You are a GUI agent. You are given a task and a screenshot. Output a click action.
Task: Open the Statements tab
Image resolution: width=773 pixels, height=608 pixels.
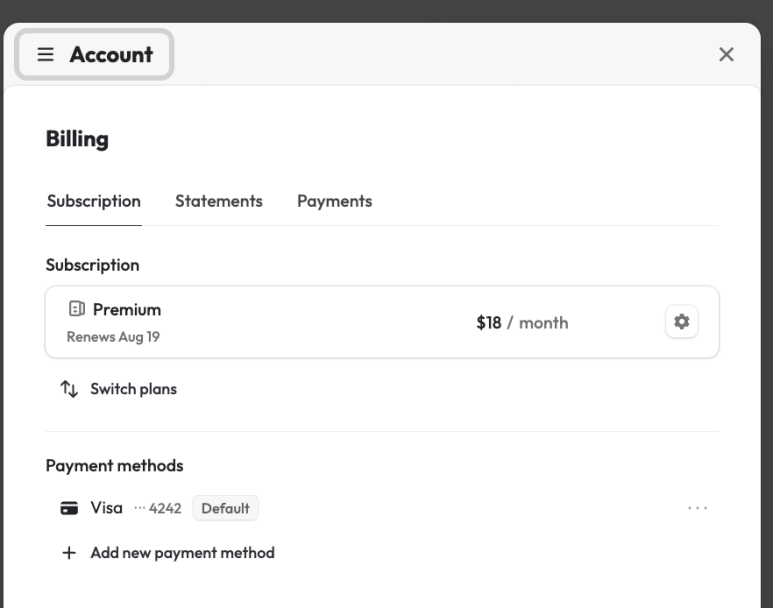pyautogui.click(x=219, y=201)
